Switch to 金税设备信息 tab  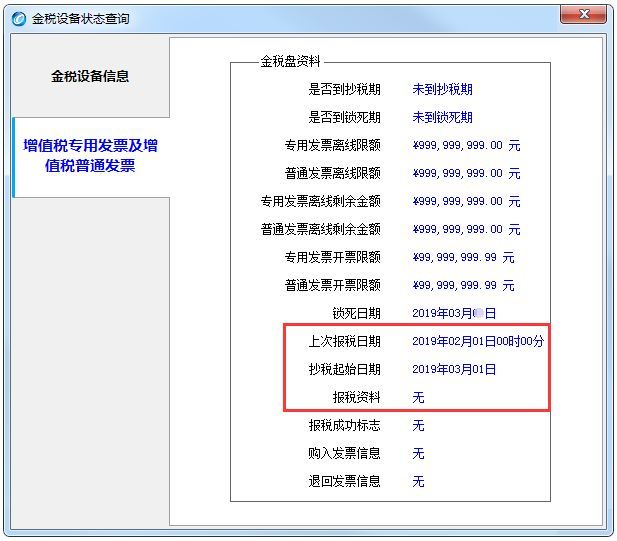pos(90,76)
